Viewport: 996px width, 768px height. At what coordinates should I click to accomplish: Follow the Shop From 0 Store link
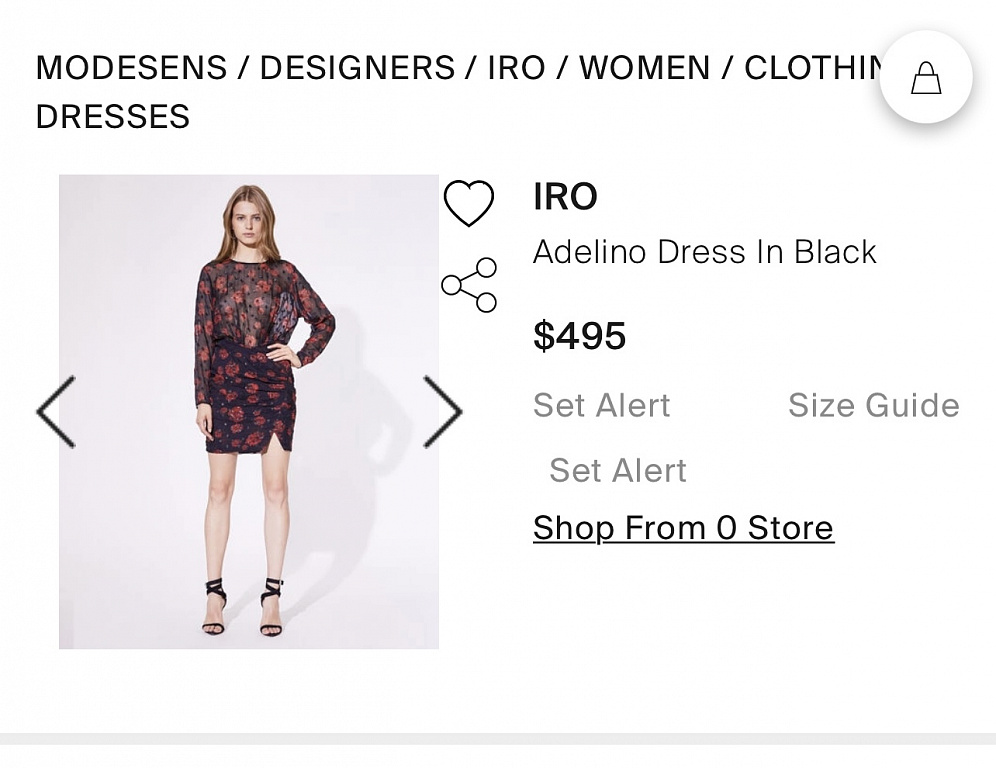coord(683,527)
